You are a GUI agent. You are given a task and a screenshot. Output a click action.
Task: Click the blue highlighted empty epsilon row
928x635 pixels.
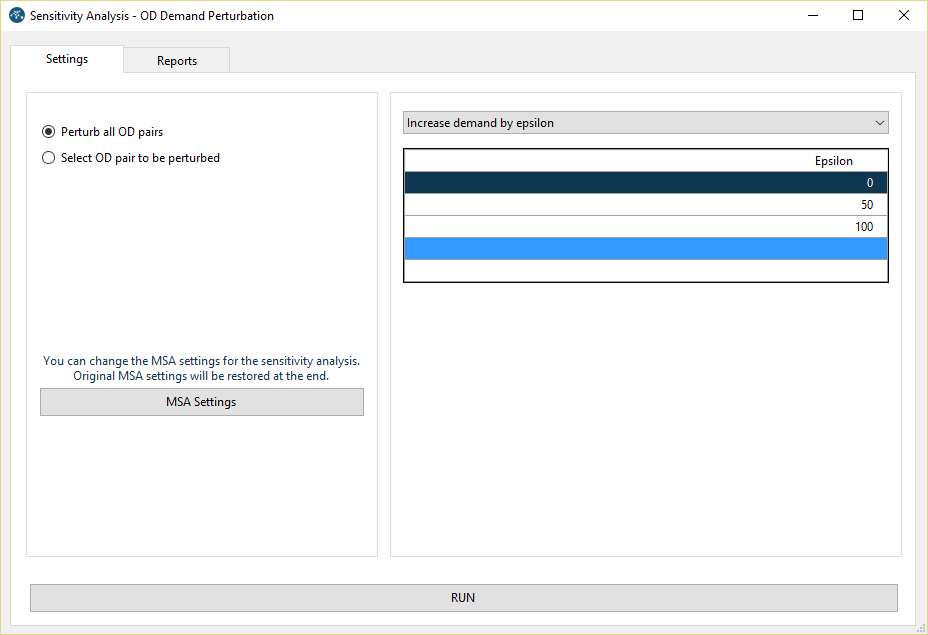pos(645,249)
